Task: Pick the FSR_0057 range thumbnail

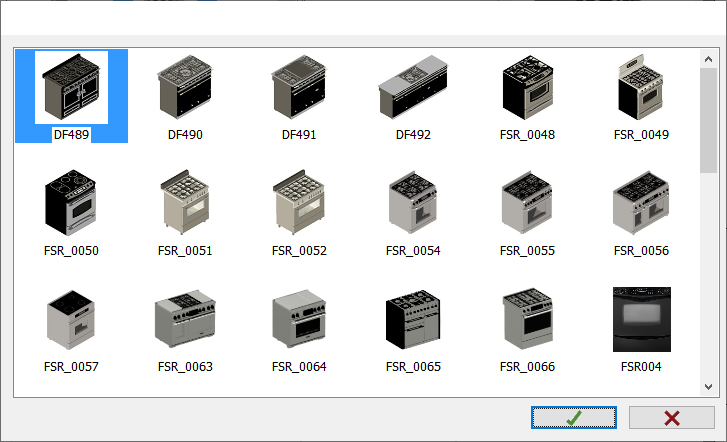Action: (71, 320)
